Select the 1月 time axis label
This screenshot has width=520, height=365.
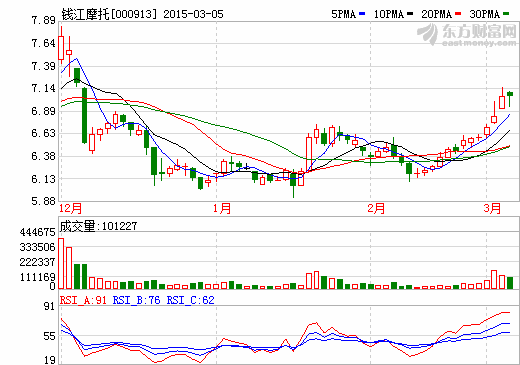(x=222, y=209)
